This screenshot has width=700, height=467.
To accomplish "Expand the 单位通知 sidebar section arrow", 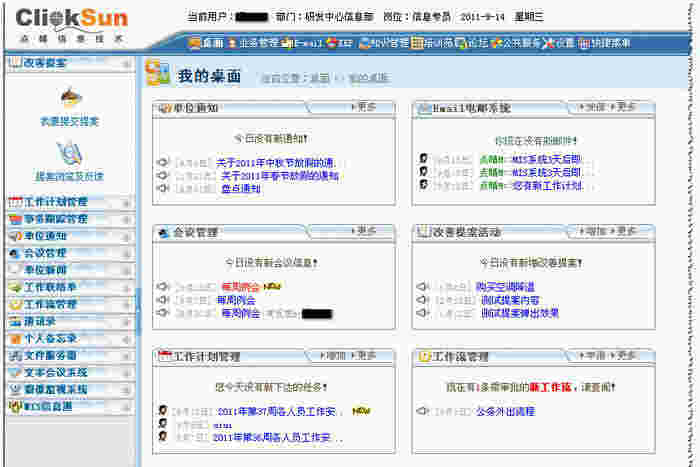I will 126,237.
